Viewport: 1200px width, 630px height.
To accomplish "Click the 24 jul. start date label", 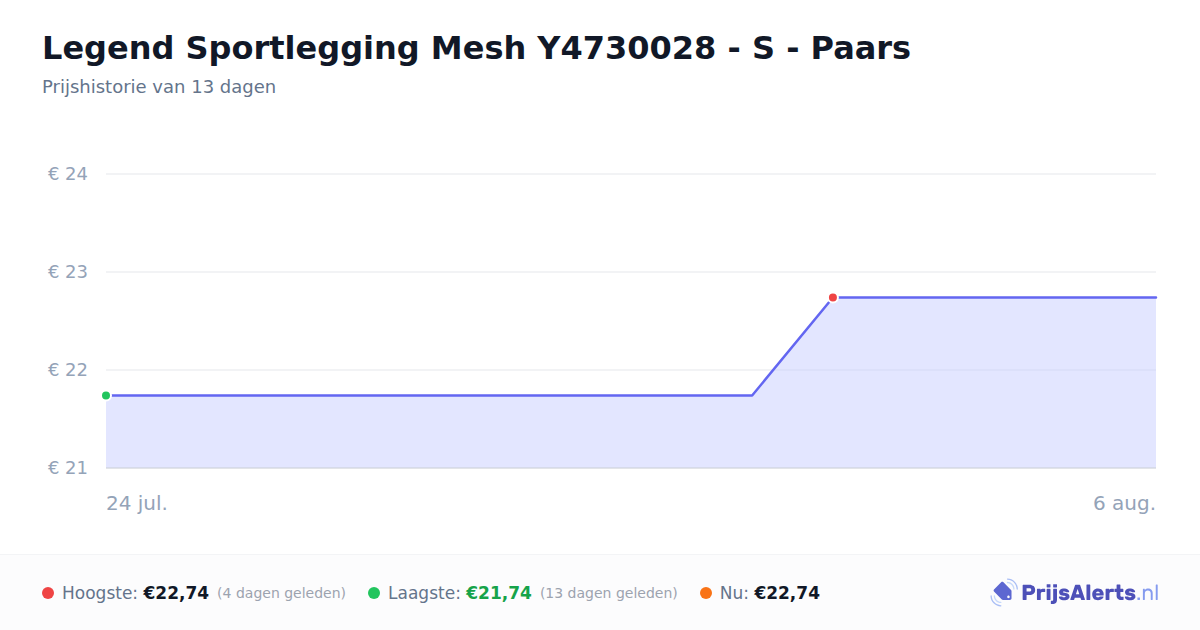I will 137,503.
